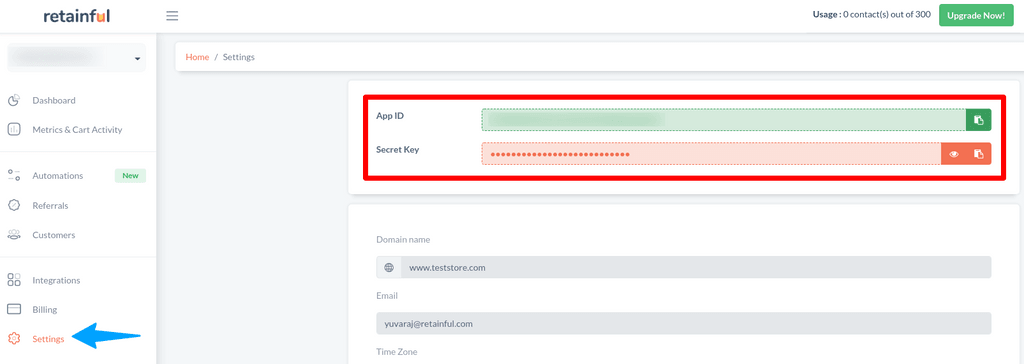1024x364 pixels.
Task: Click the Billing card icon
Action: point(14,309)
